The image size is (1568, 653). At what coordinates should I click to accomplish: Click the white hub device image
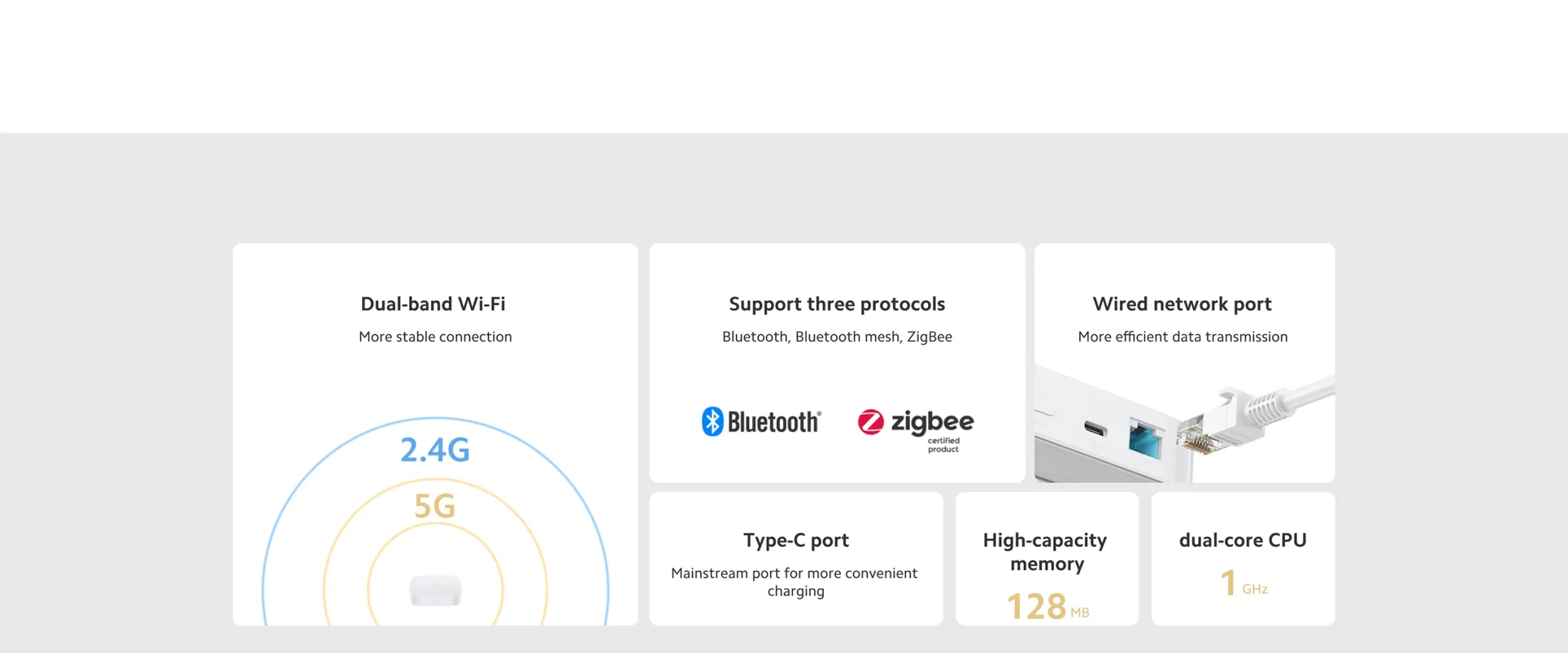435,590
